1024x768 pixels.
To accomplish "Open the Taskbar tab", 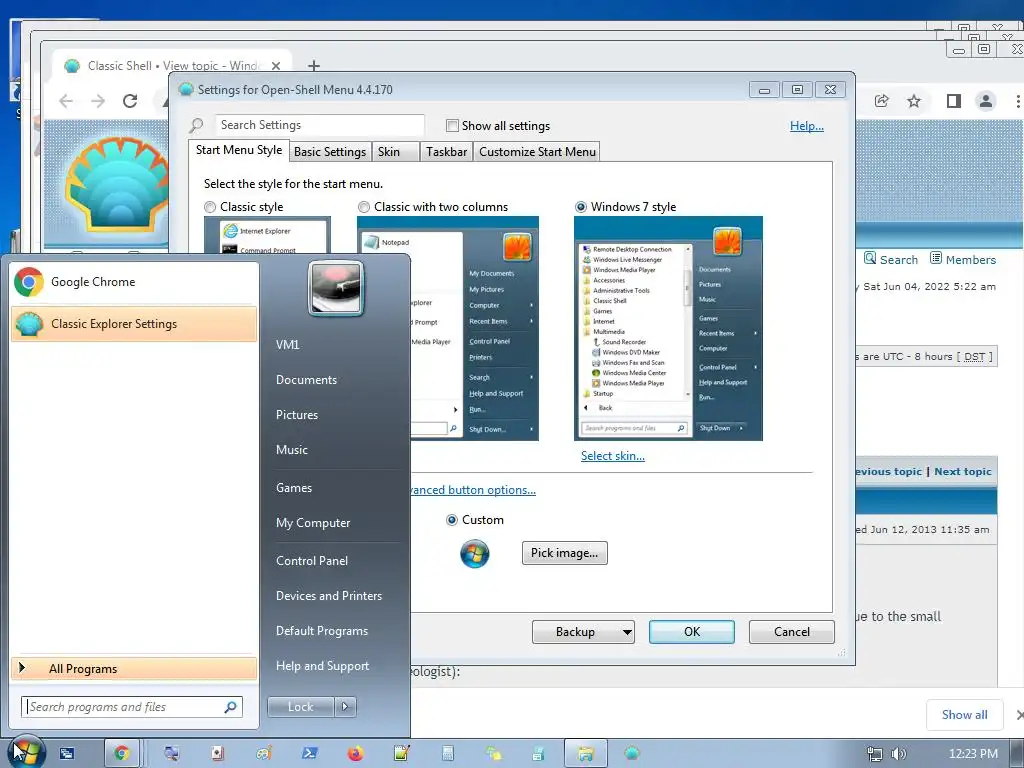I will tap(447, 152).
